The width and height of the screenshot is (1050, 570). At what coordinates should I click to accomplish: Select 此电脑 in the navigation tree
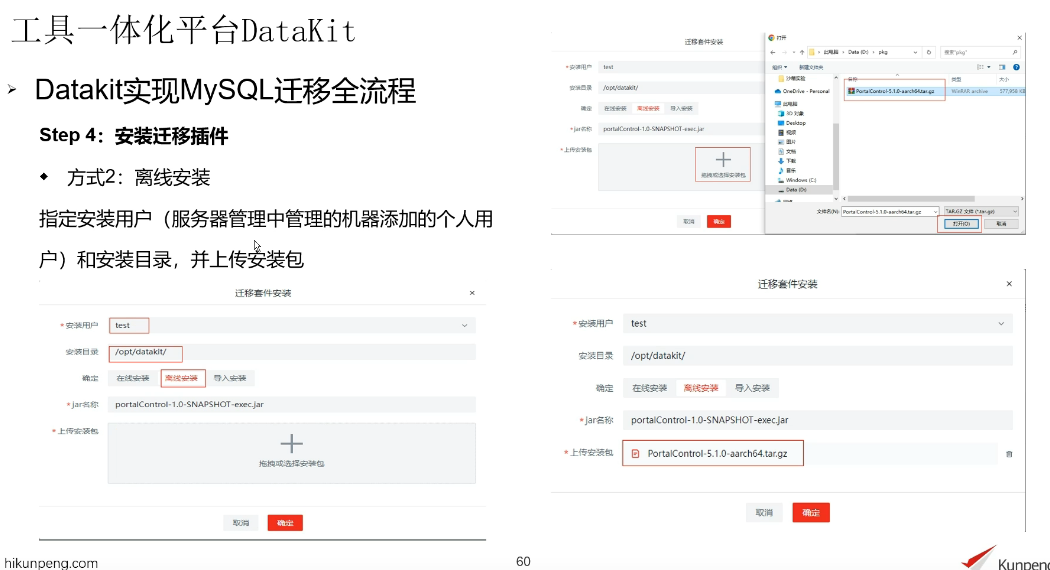tap(787, 104)
